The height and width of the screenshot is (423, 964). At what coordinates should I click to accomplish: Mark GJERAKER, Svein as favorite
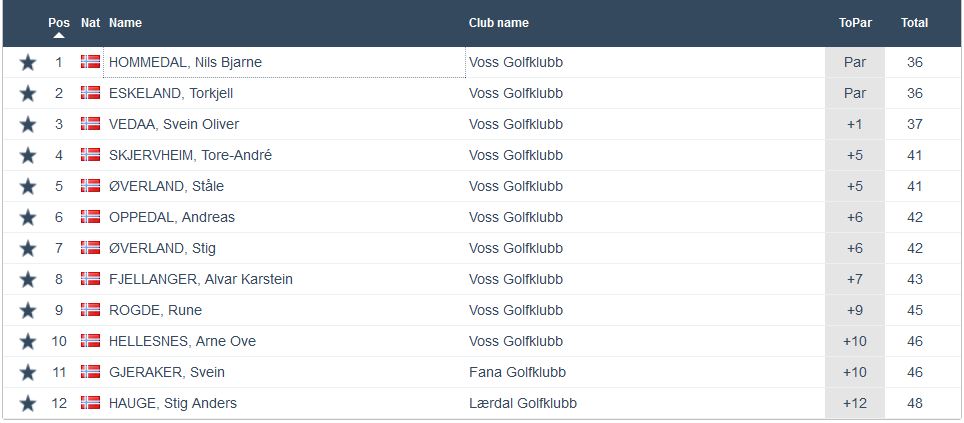coord(28,373)
